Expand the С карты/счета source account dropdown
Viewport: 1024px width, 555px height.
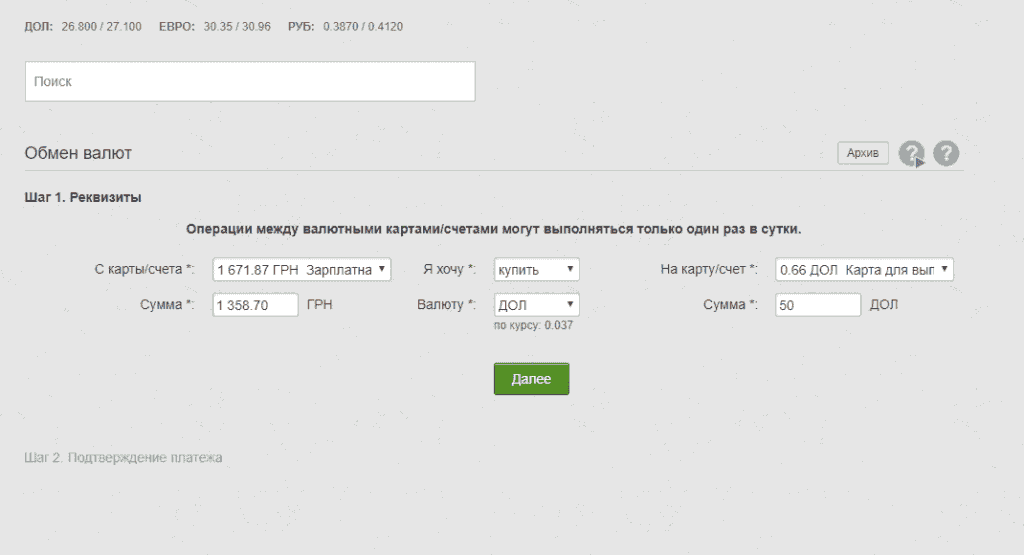[301, 269]
